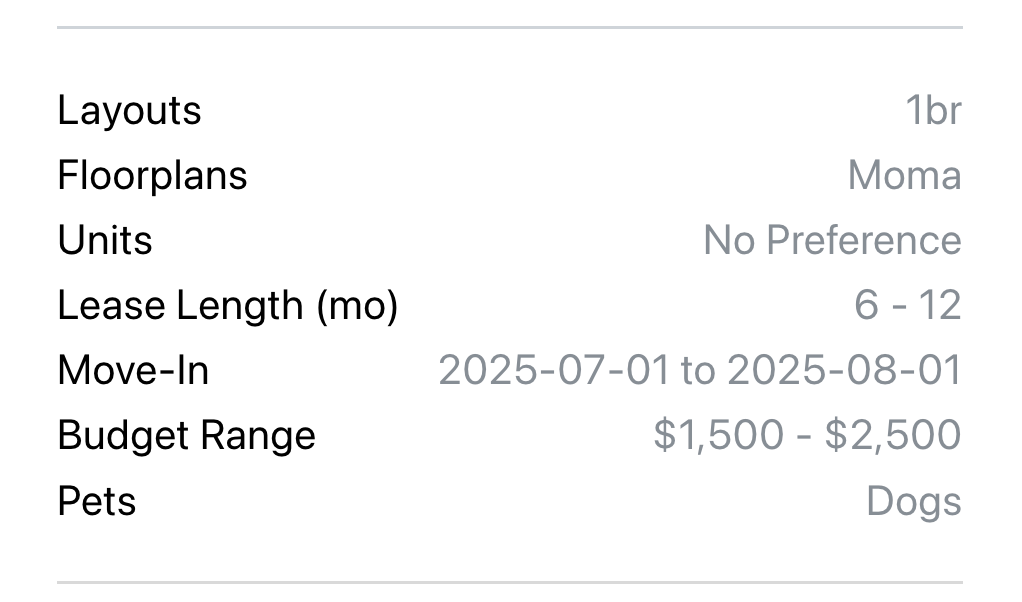Open the Moma floorplan value
The width and height of the screenshot is (1022, 602).
click(x=905, y=175)
